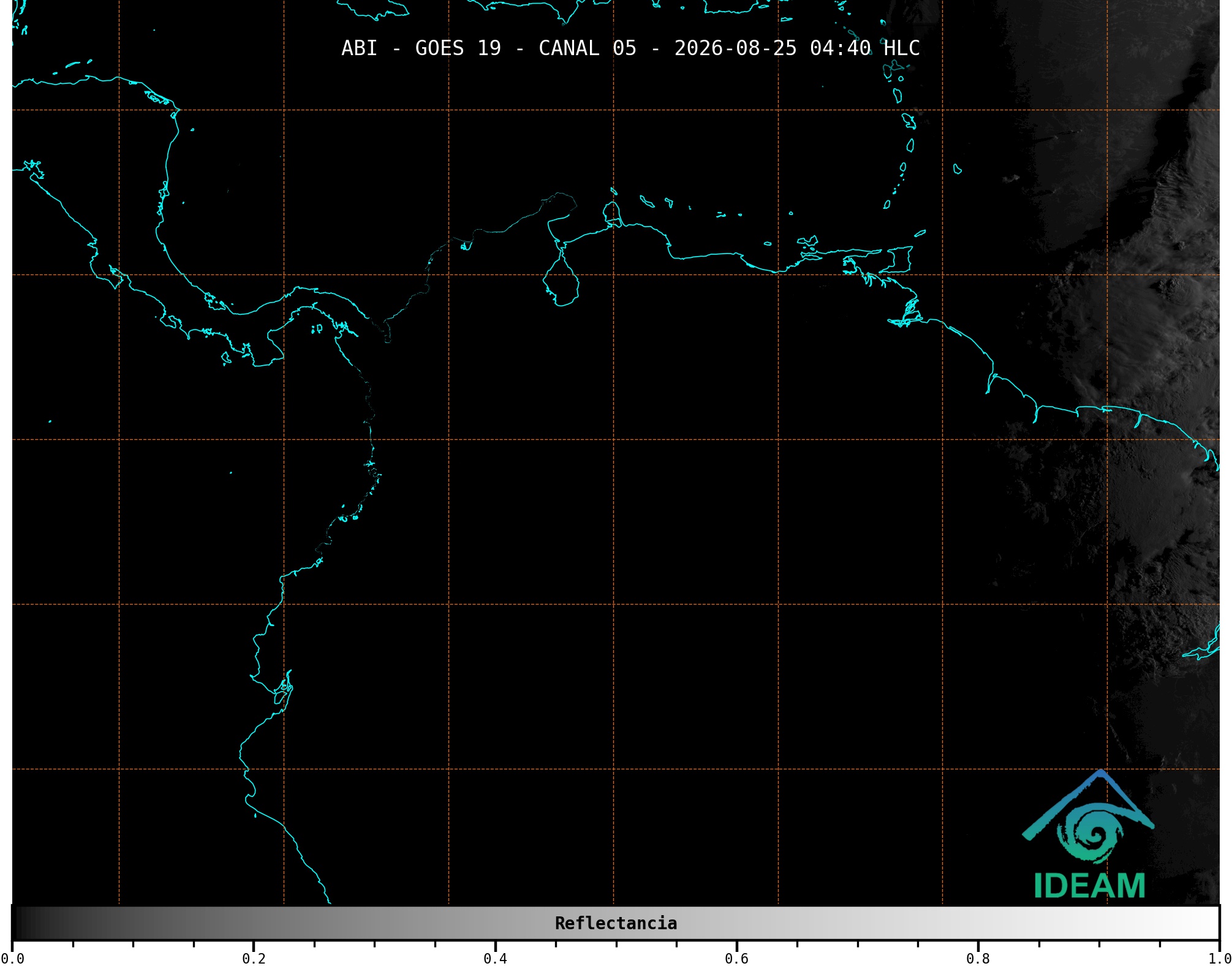The height and width of the screenshot is (966, 1232).
Task: Click the 0.8 tick label on colorbar
Action: click(978, 958)
